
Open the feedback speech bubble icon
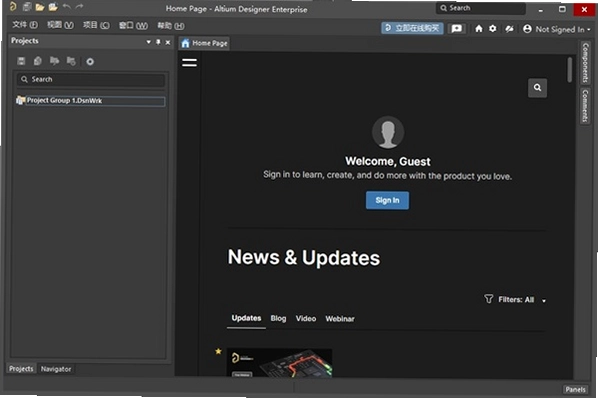point(457,29)
